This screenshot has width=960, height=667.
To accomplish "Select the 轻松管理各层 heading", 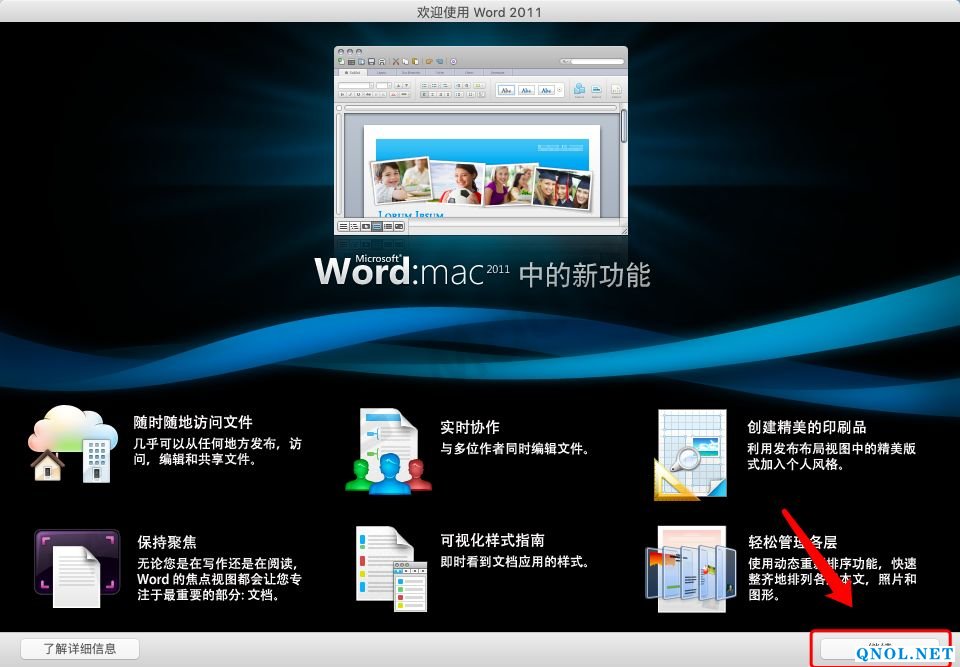I will click(x=792, y=542).
